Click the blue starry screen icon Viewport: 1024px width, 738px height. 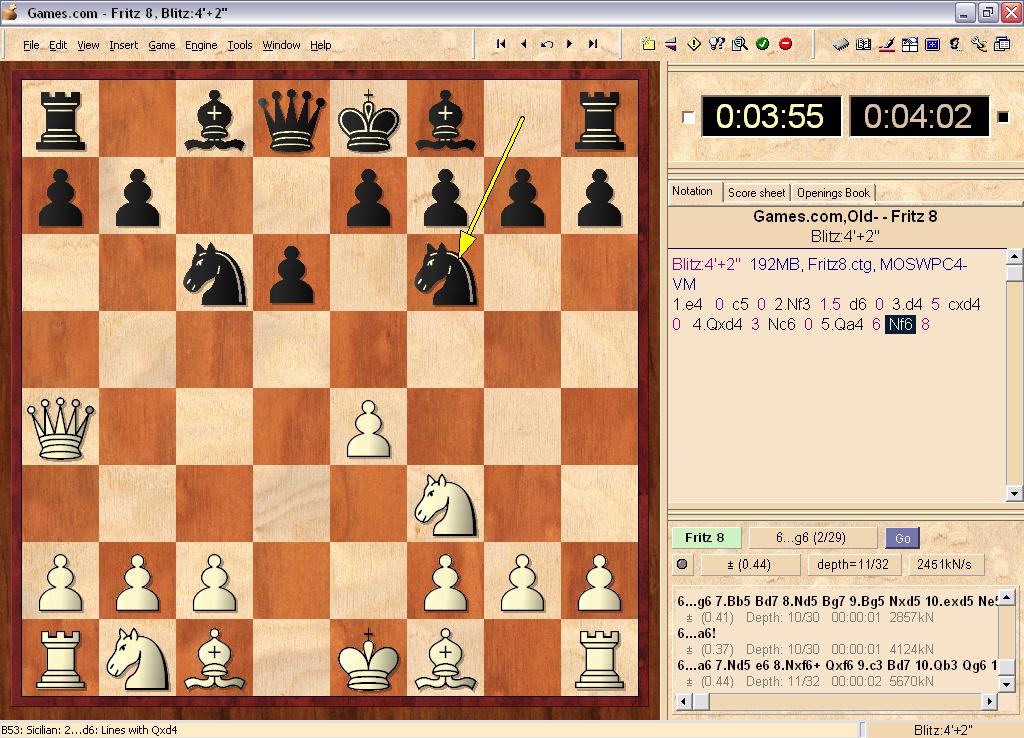[x=933, y=44]
